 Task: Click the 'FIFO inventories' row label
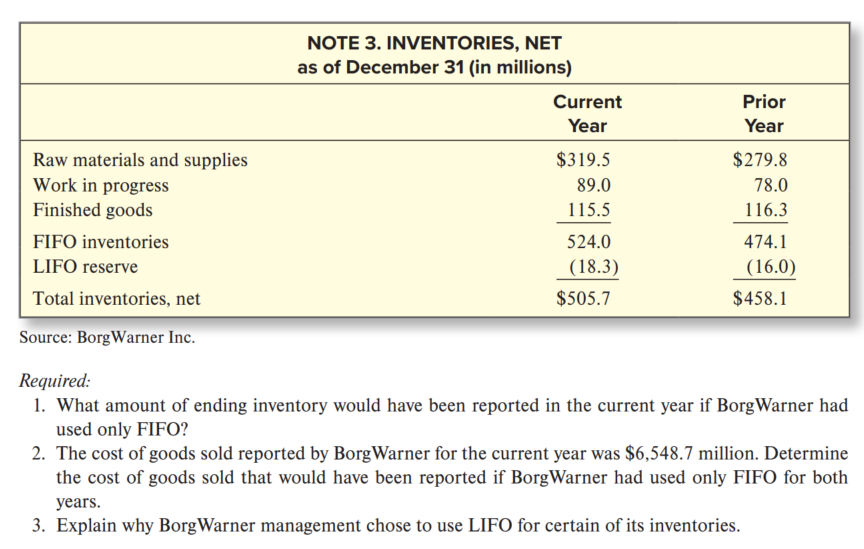(101, 242)
